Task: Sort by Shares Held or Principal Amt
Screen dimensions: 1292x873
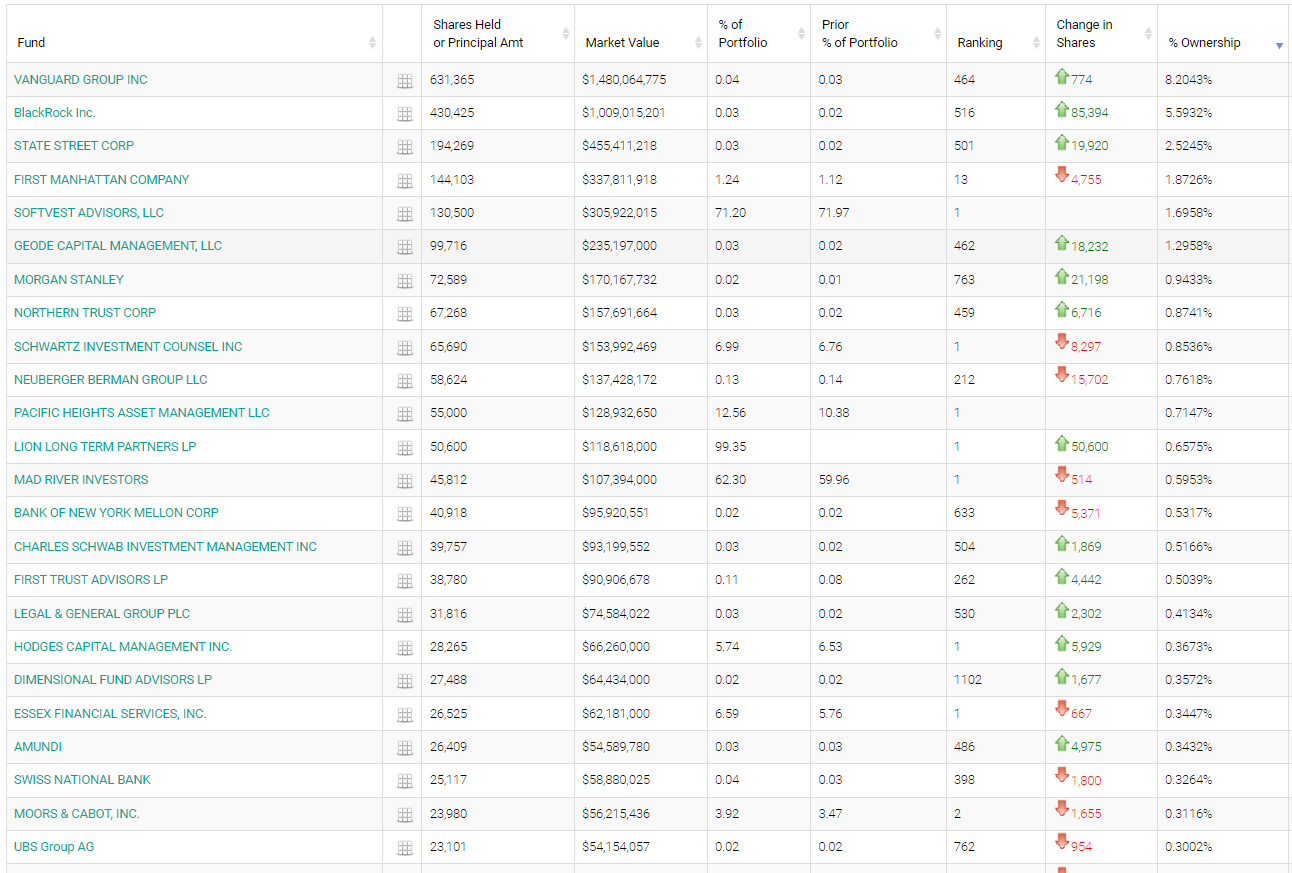Action: [x=498, y=34]
